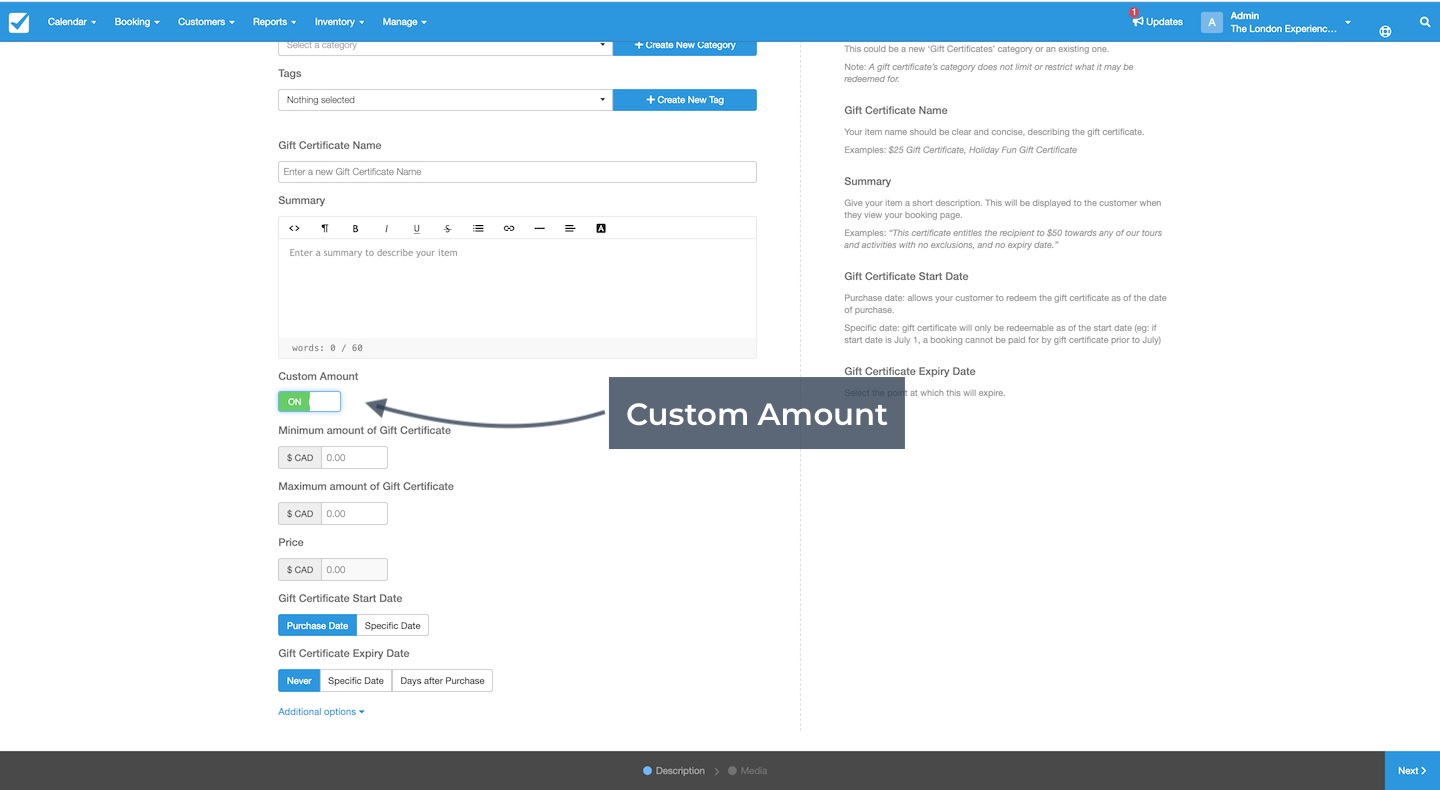Open the Admin account dropdown arrow
Screen dimensions: 1440x790
click(1348, 22)
